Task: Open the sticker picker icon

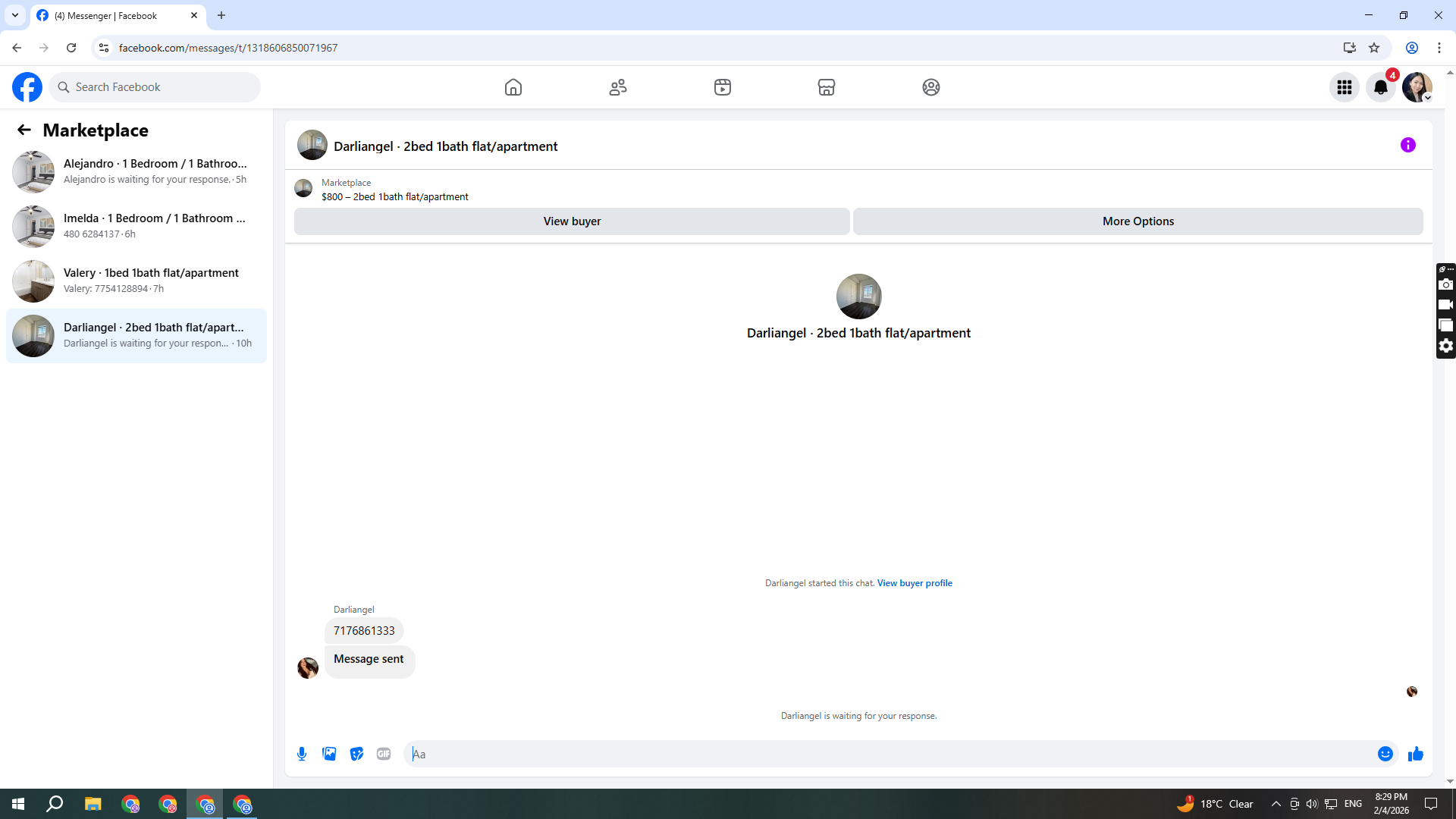Action: pos(356,754)
